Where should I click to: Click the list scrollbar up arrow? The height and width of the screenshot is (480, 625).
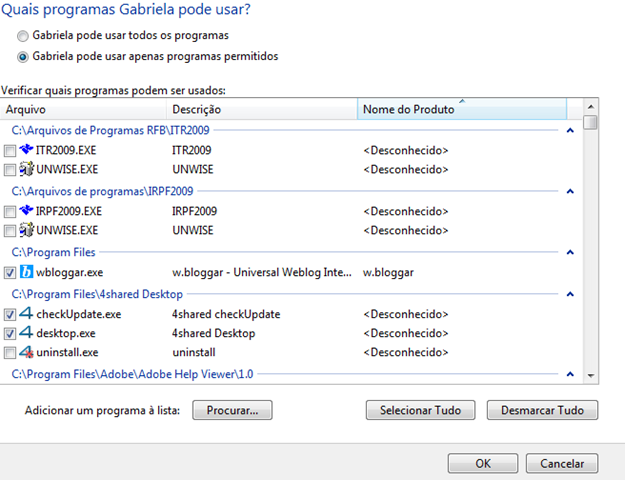[591, 106]
